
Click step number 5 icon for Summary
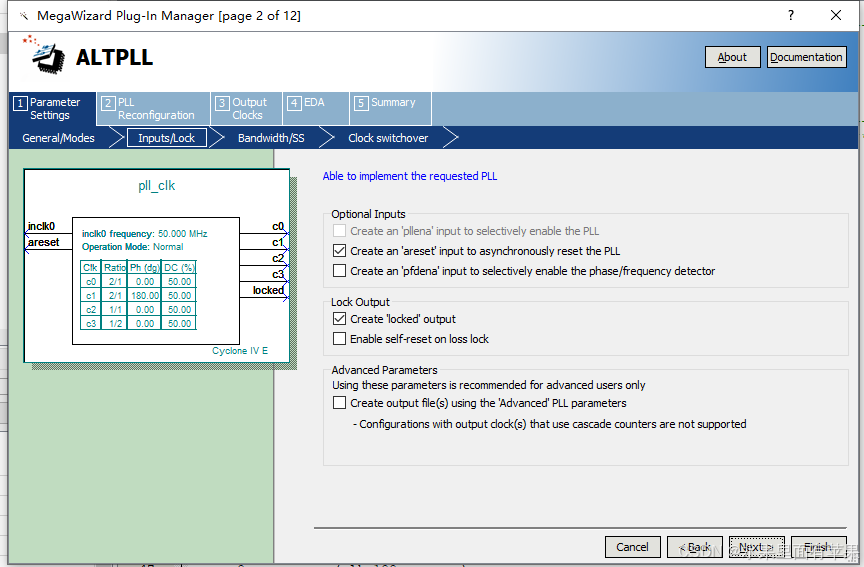[361, 103]
